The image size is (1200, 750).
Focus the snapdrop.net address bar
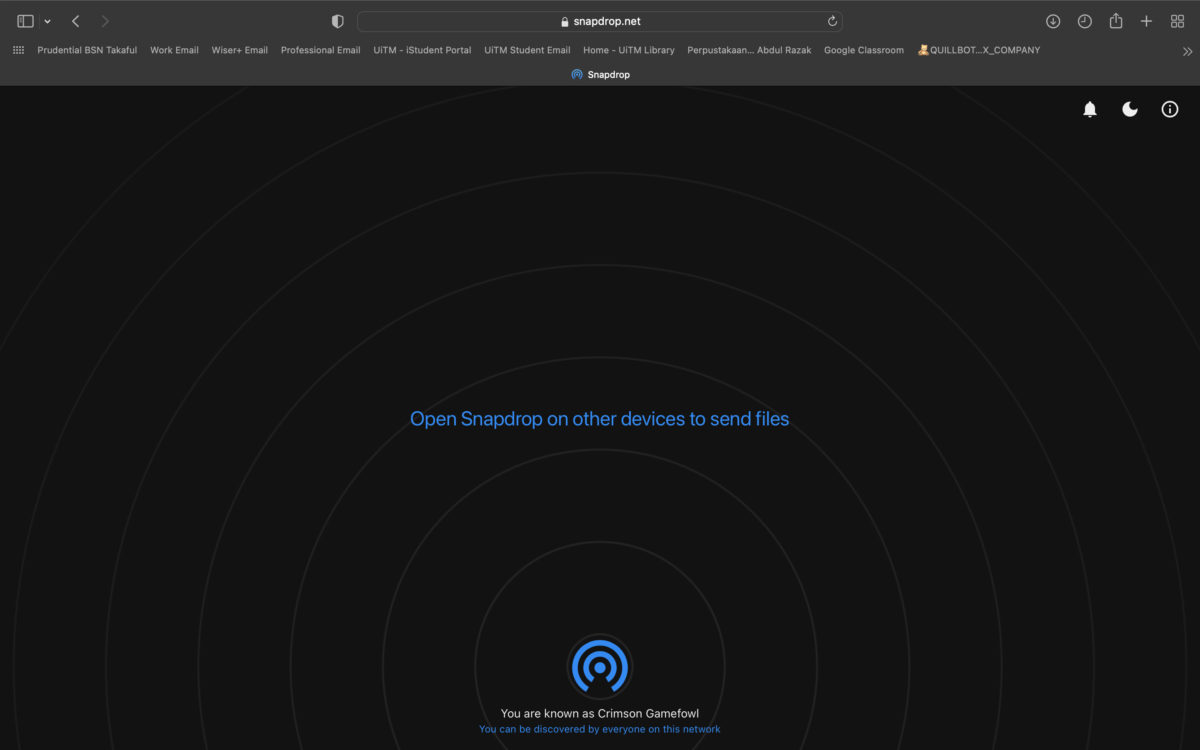pos(600,21)
